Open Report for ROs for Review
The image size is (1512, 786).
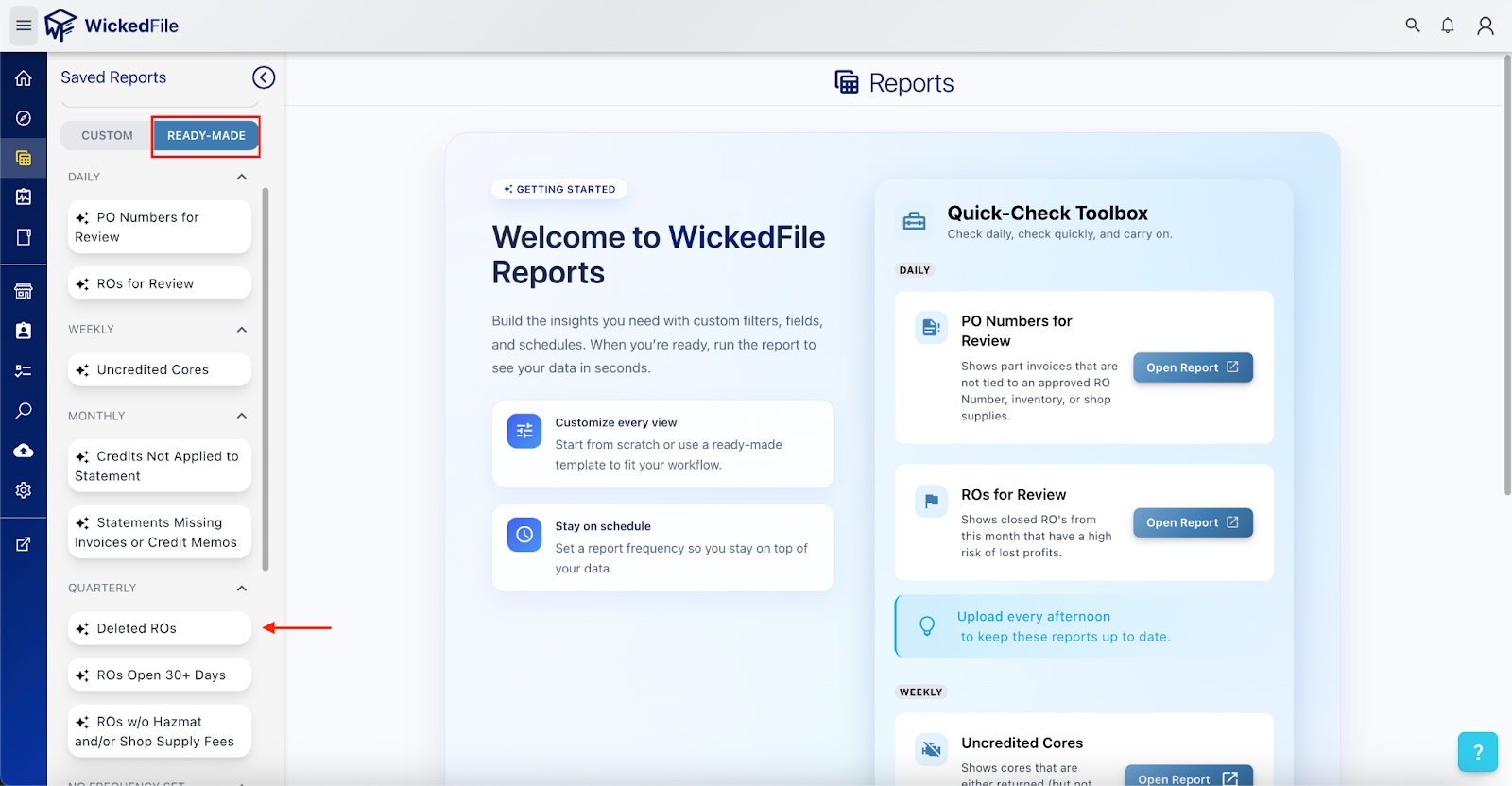click(1192, 522)
